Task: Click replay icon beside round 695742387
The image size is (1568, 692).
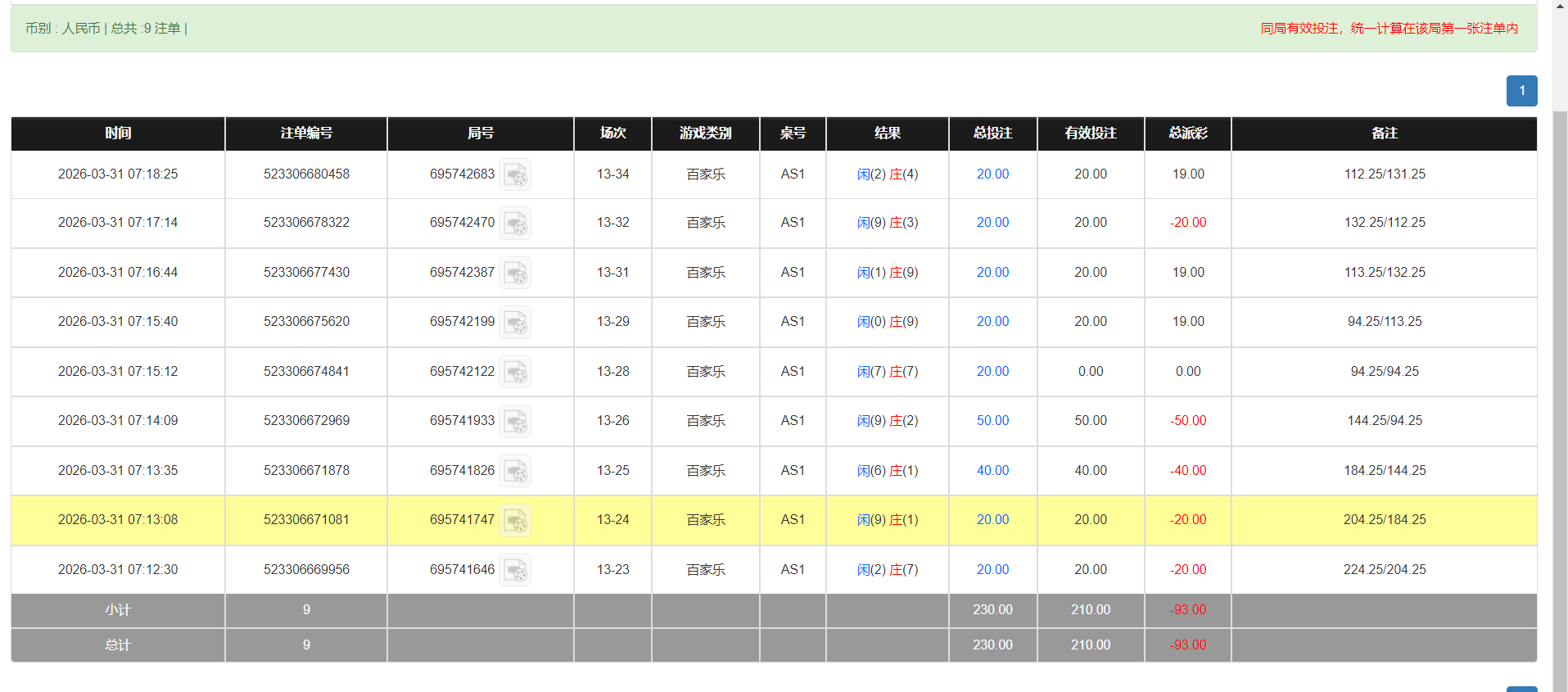Action: coord(515,273)
